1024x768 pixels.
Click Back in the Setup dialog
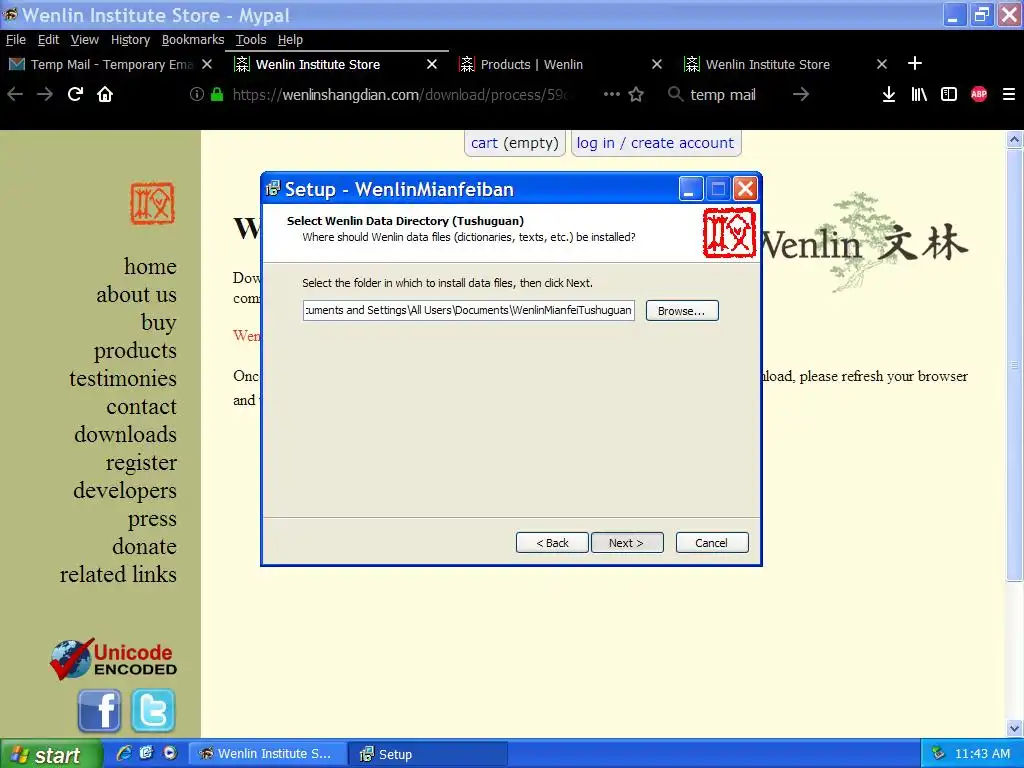click(x=552, y=543)
